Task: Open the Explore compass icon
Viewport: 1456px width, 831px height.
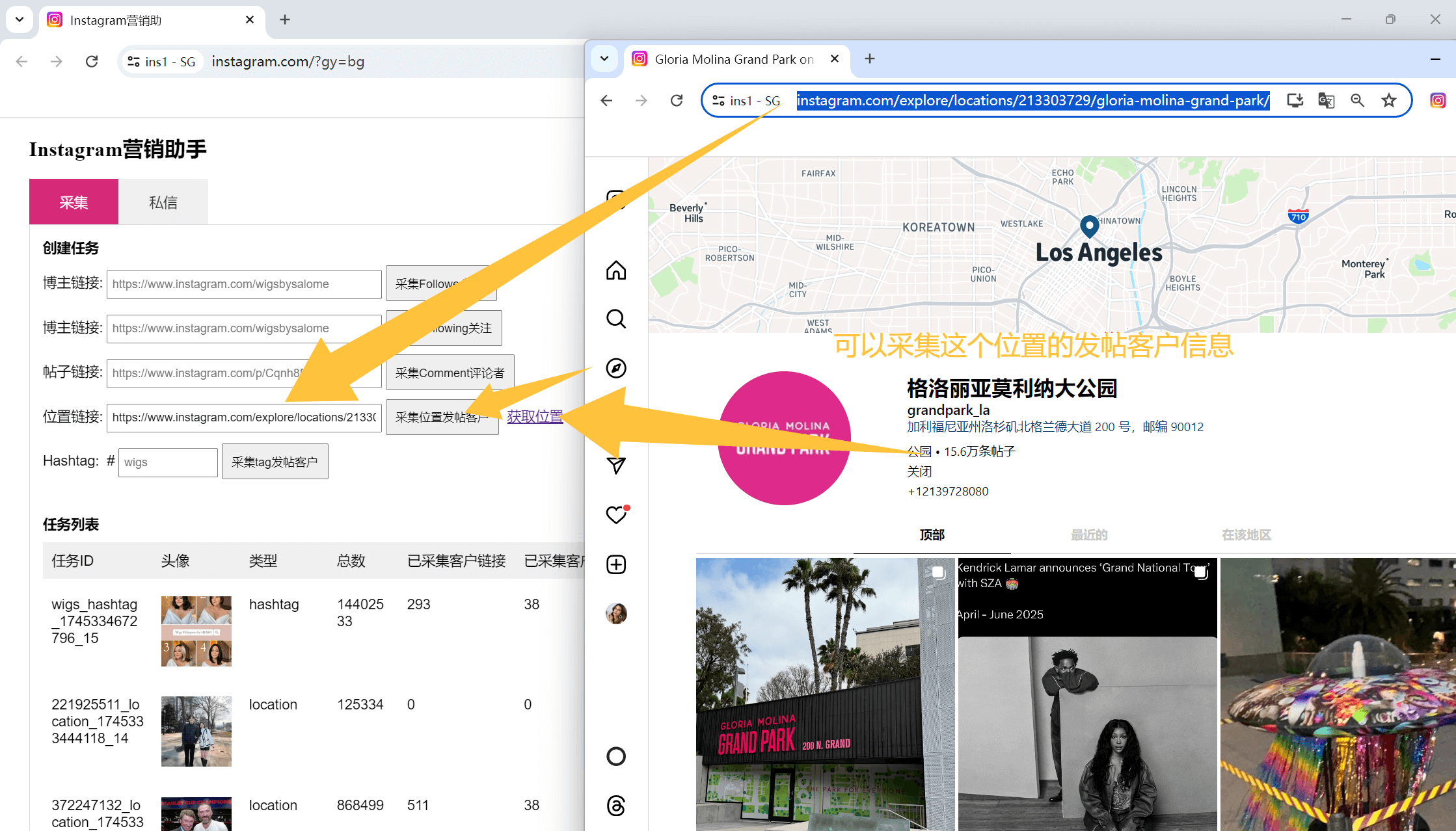Action: [616, 368]
